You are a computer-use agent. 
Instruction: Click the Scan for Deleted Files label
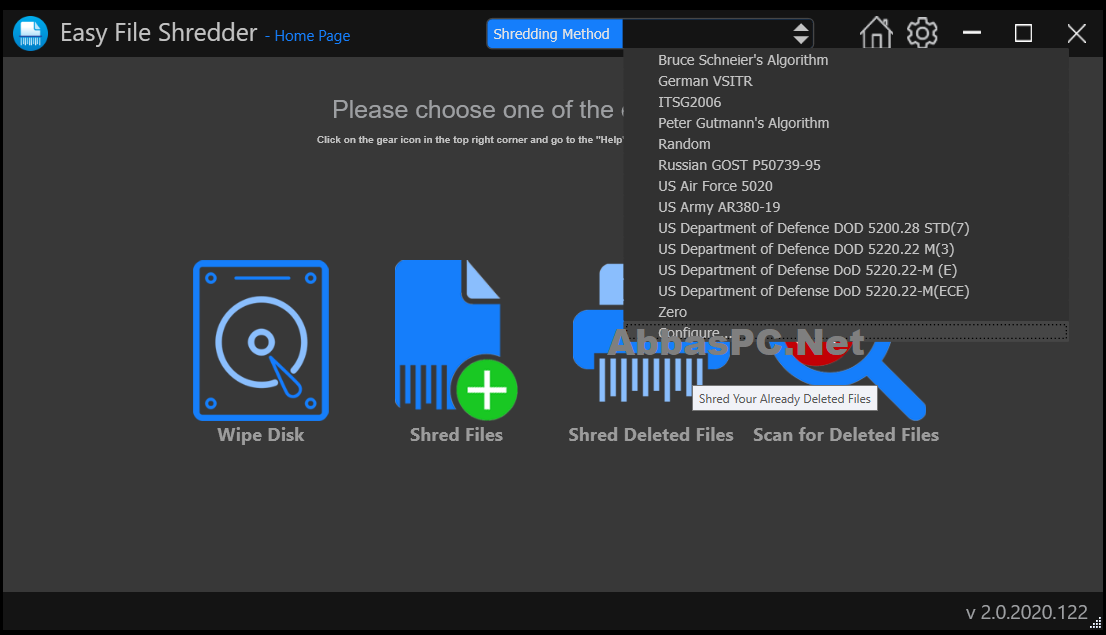click(x=846, y=435)
